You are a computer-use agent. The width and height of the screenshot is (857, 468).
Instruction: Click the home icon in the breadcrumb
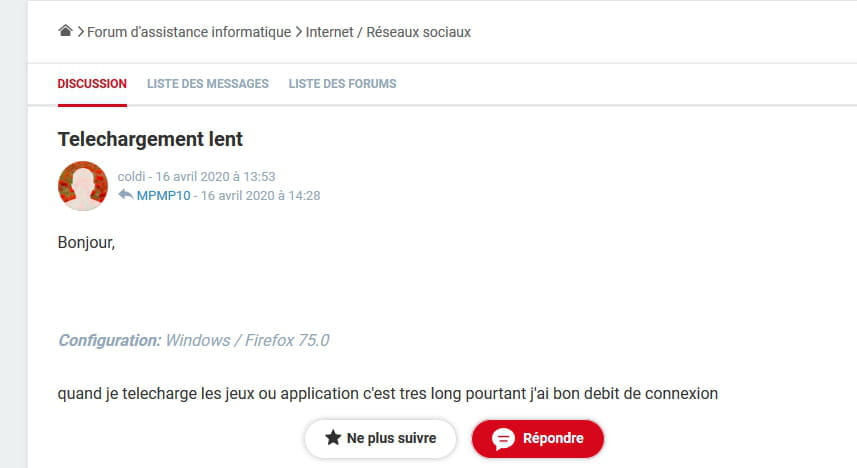coord(66,31)
